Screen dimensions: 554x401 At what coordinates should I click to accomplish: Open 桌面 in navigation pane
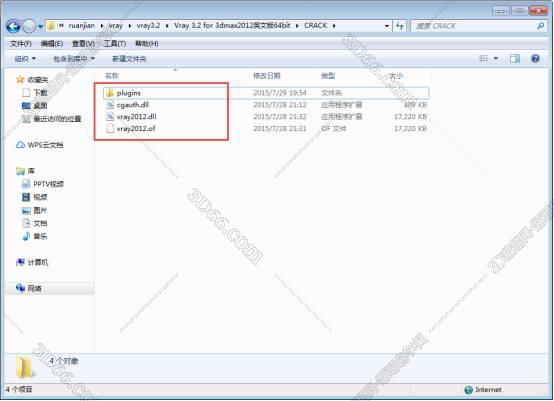pyautogui.click(x=40, y=106)
